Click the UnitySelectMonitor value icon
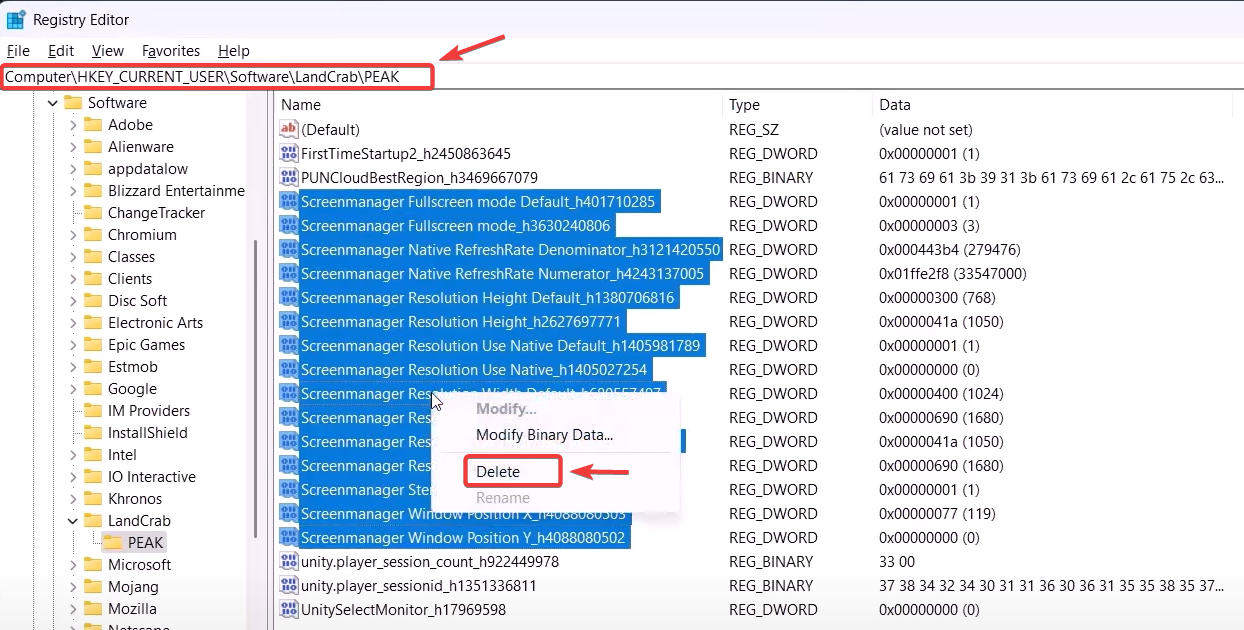This screenshot has height=630, width=1244. tap(289, 610)
